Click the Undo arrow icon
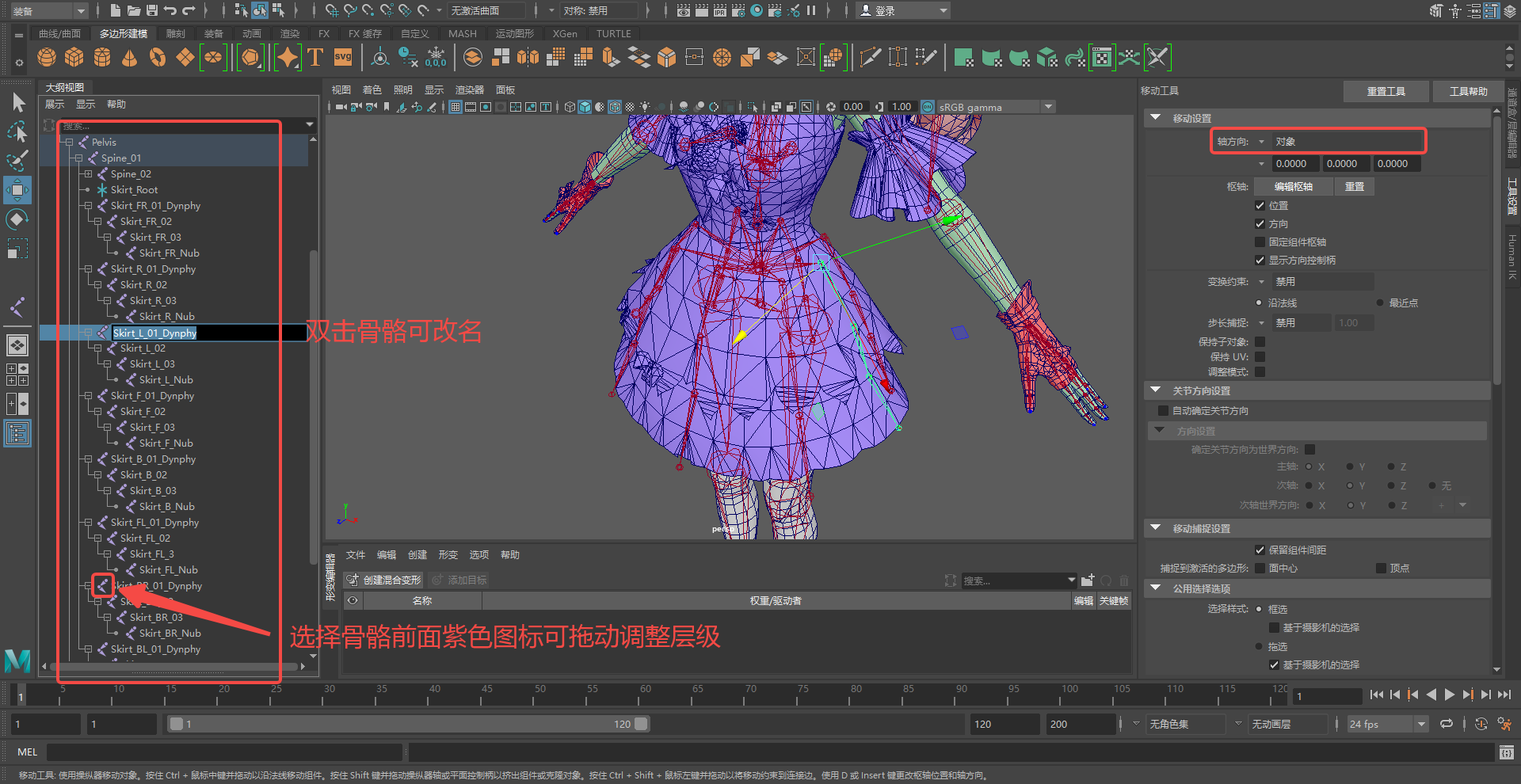This screenshot has height=784, width=1521. pos(170,10)
